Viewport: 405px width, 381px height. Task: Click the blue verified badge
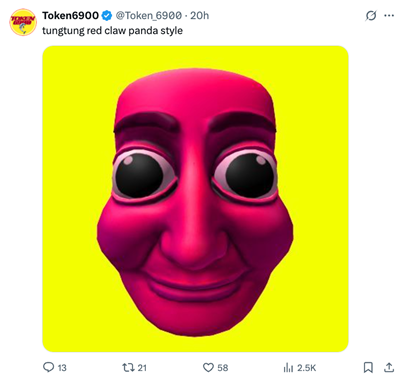click(x=107, y=15)
